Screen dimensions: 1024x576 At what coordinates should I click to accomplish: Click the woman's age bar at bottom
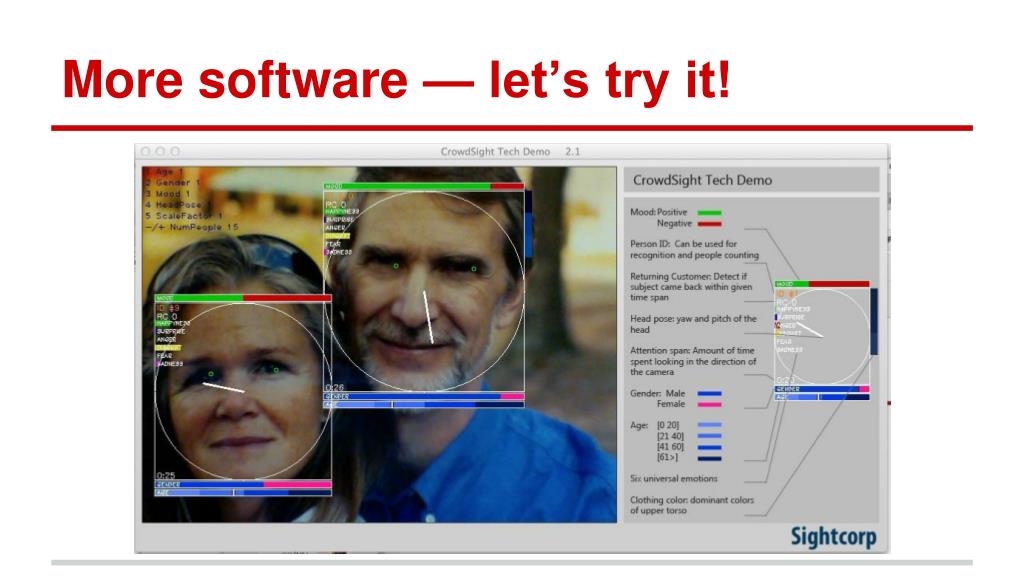243,492
